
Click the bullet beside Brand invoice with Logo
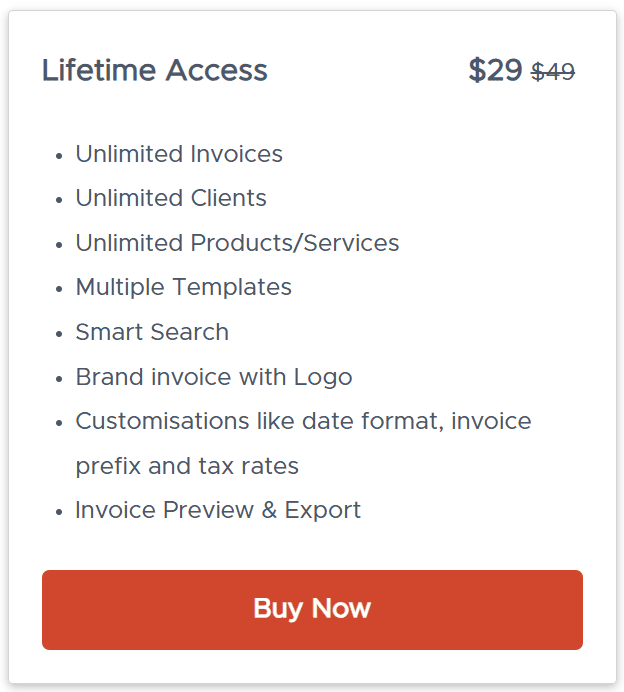point(56,379)
